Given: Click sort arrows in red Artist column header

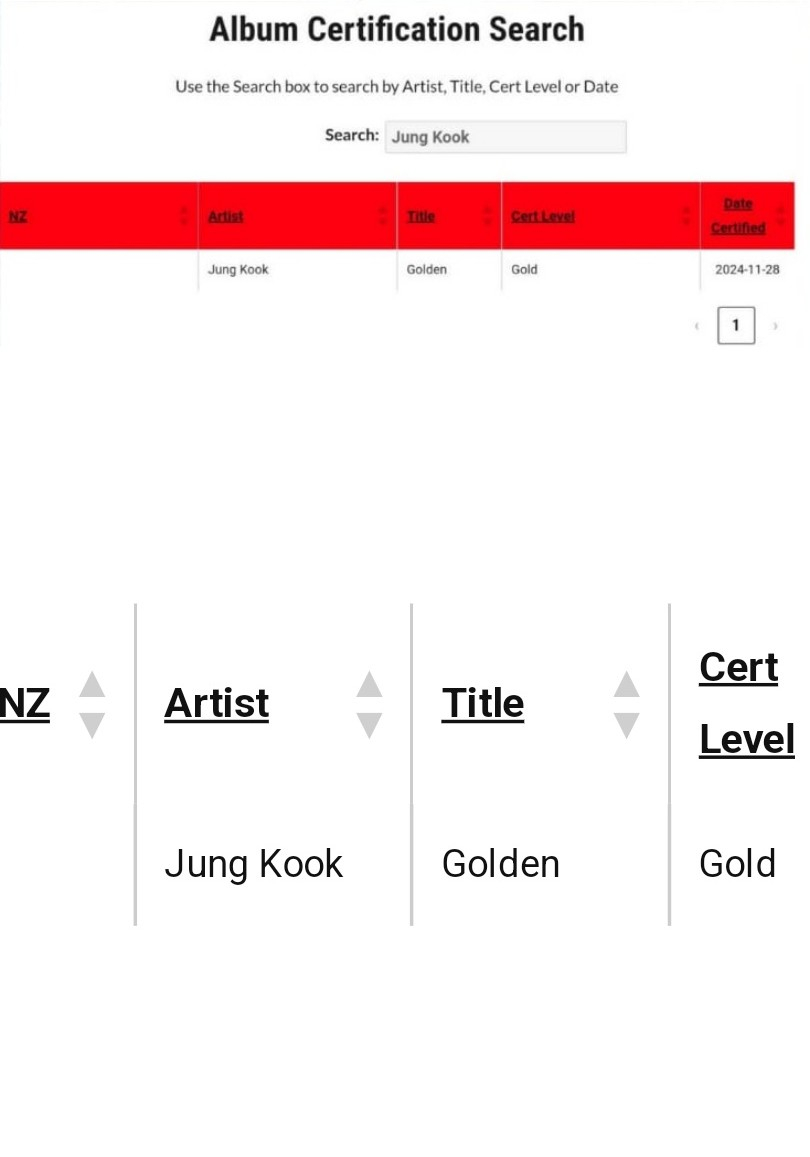Looking at the screenshot, I should point(383,215).
